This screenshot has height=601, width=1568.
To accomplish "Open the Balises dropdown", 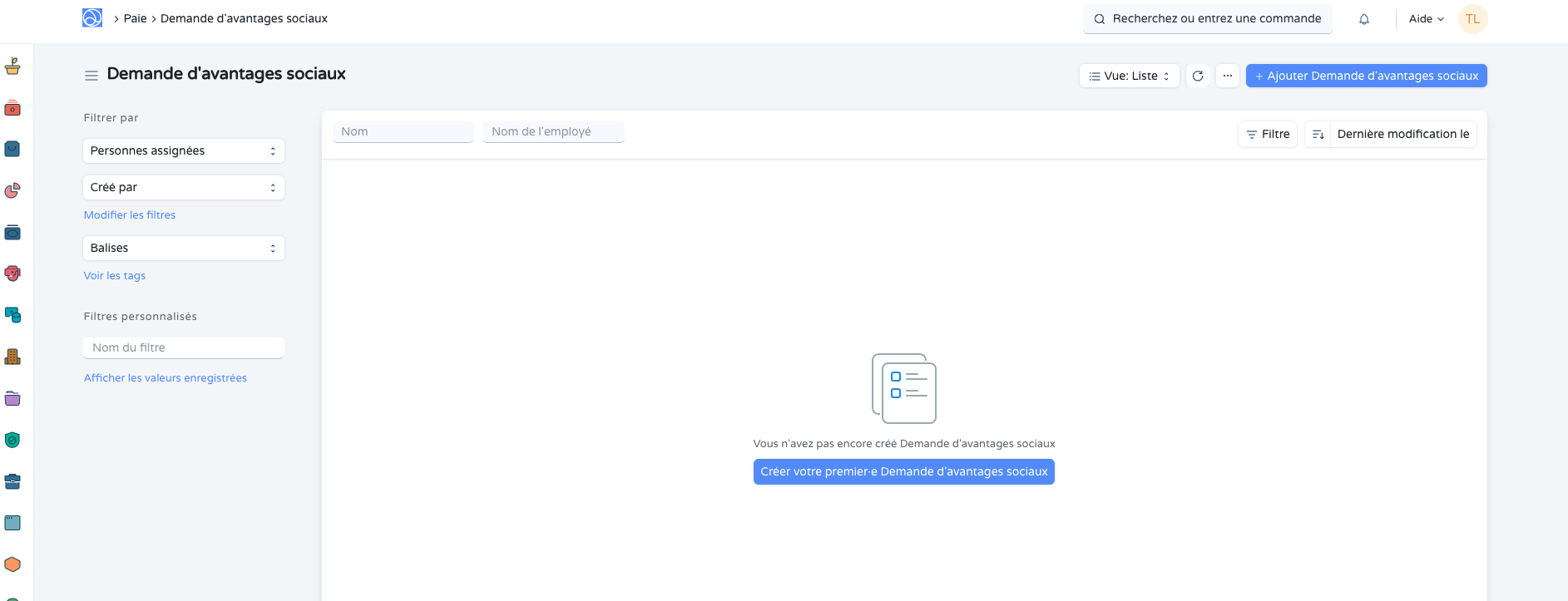I will (x=184, y=248).
